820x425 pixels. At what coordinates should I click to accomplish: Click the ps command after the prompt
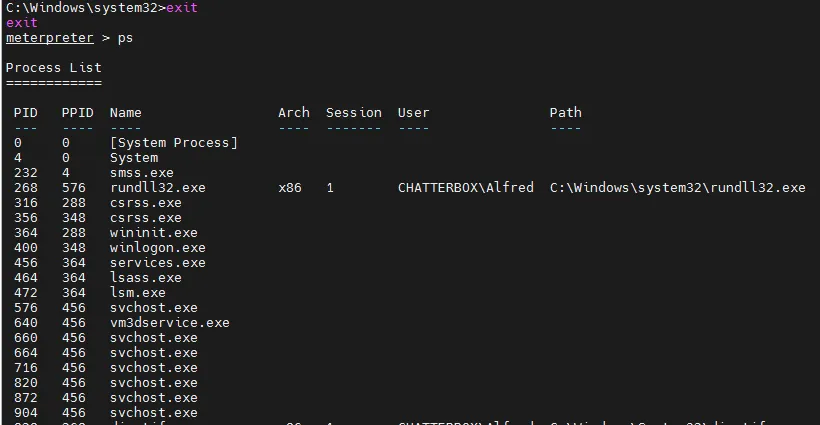tap(125, 38)
